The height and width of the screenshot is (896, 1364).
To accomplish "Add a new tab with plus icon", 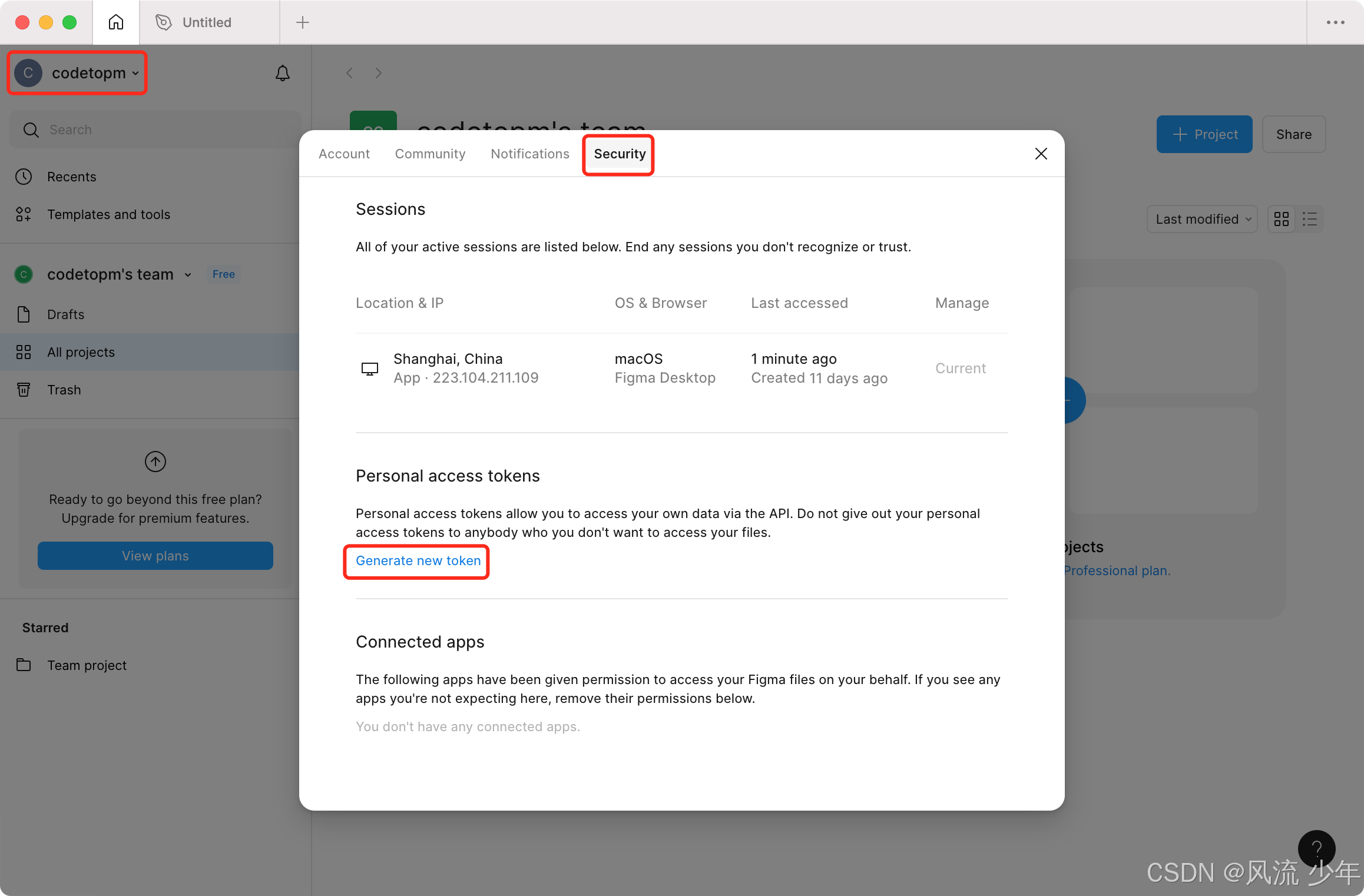I will pyautogui.click(x=303, y=22).
